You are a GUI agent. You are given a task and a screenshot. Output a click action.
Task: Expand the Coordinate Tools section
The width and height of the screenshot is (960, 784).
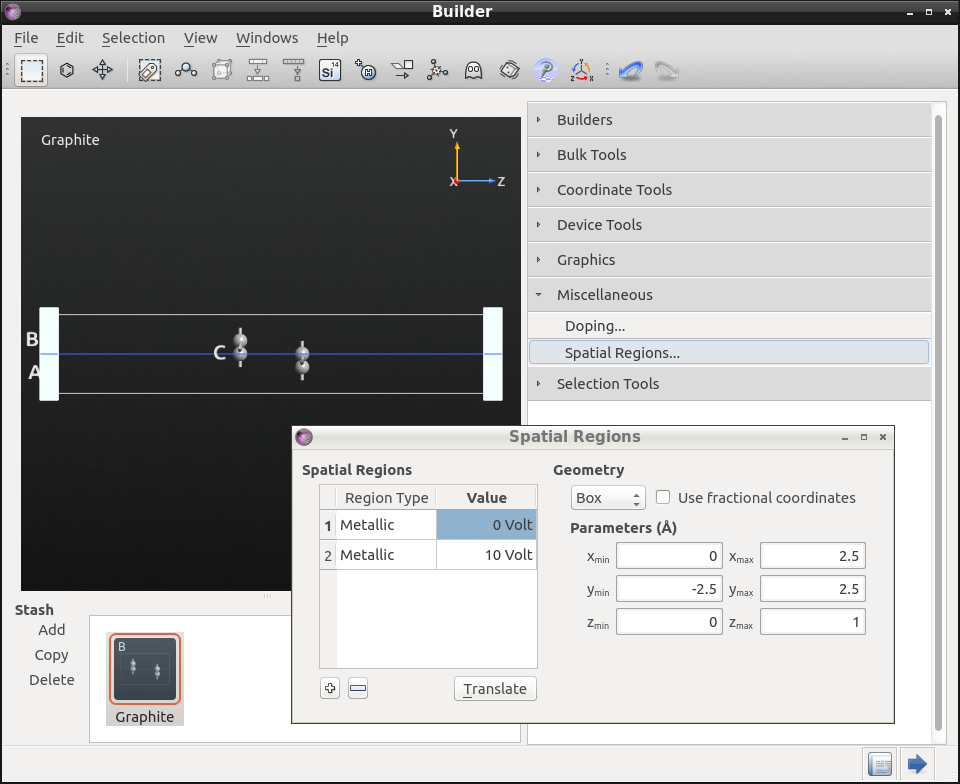click(729, 190)
